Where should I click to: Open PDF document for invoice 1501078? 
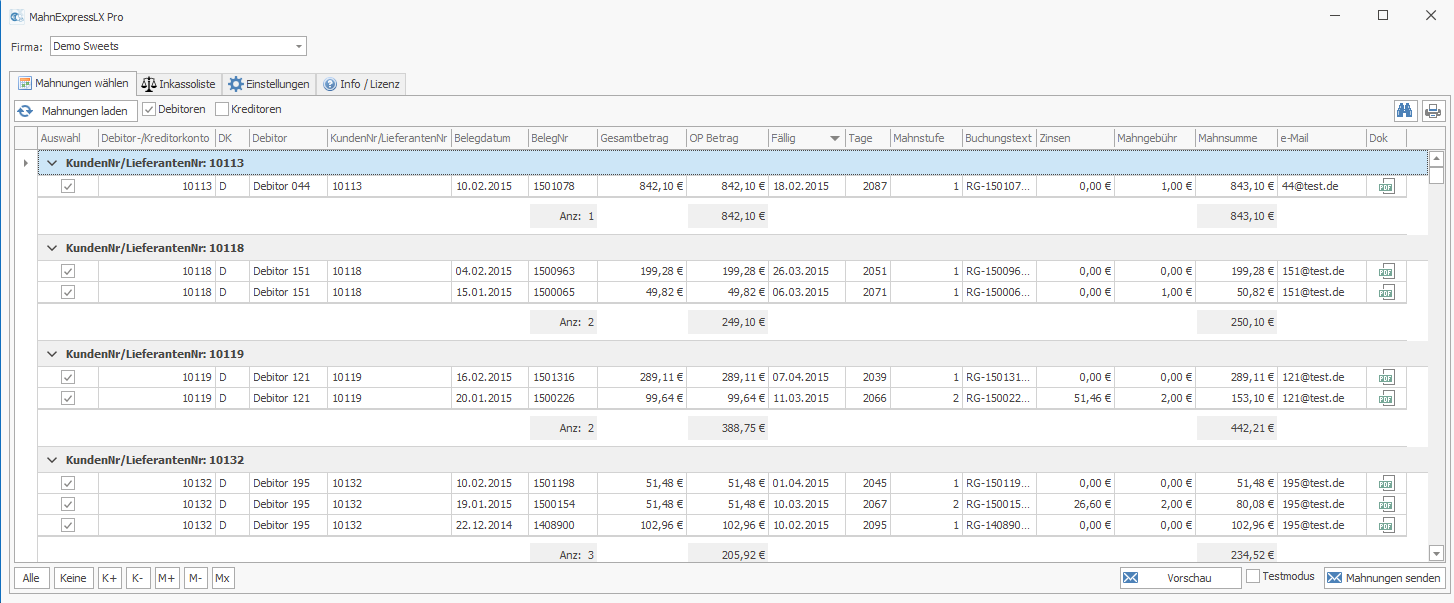tap(1386, 186)
